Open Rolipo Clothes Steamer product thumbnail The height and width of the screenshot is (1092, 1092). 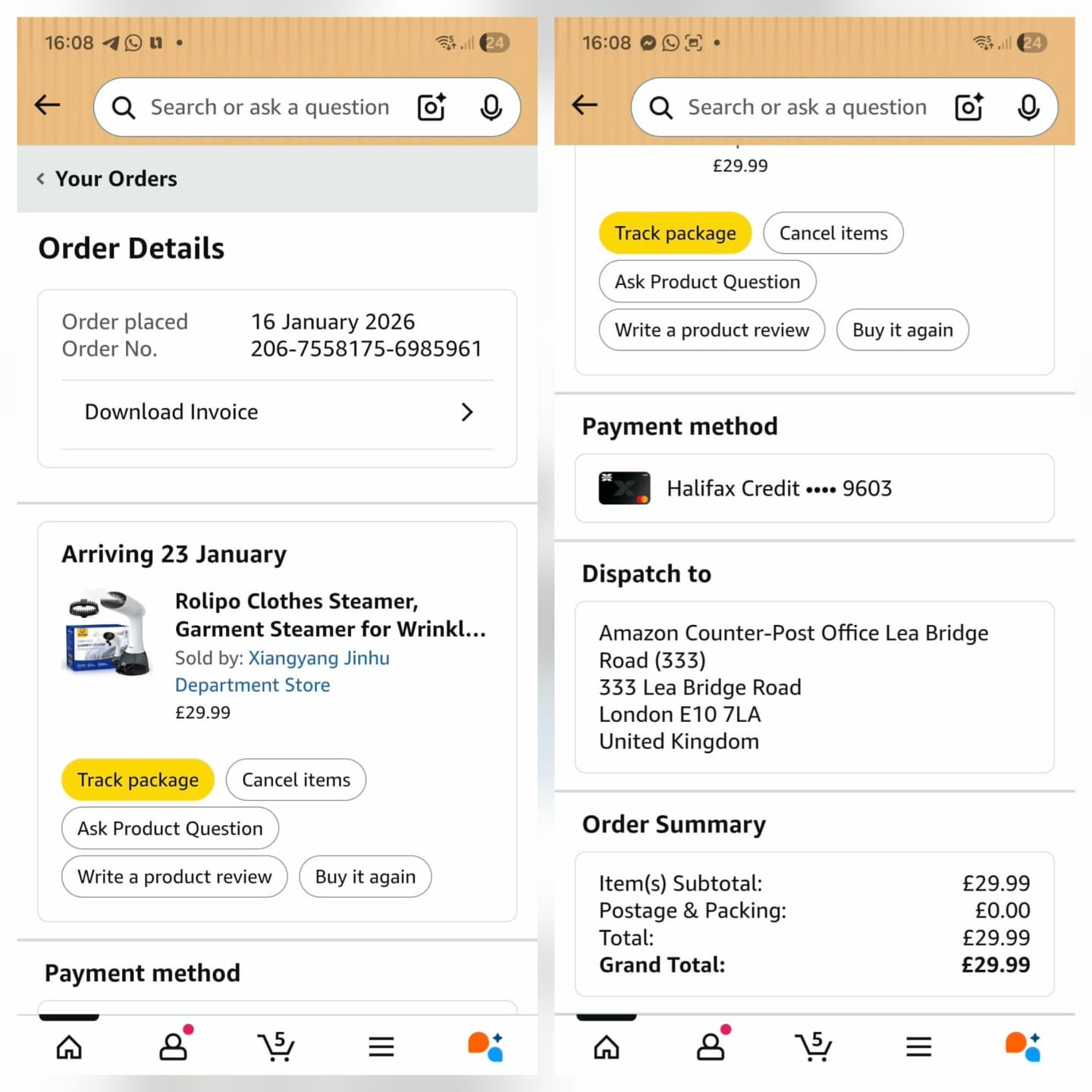[x=108, y=632]
